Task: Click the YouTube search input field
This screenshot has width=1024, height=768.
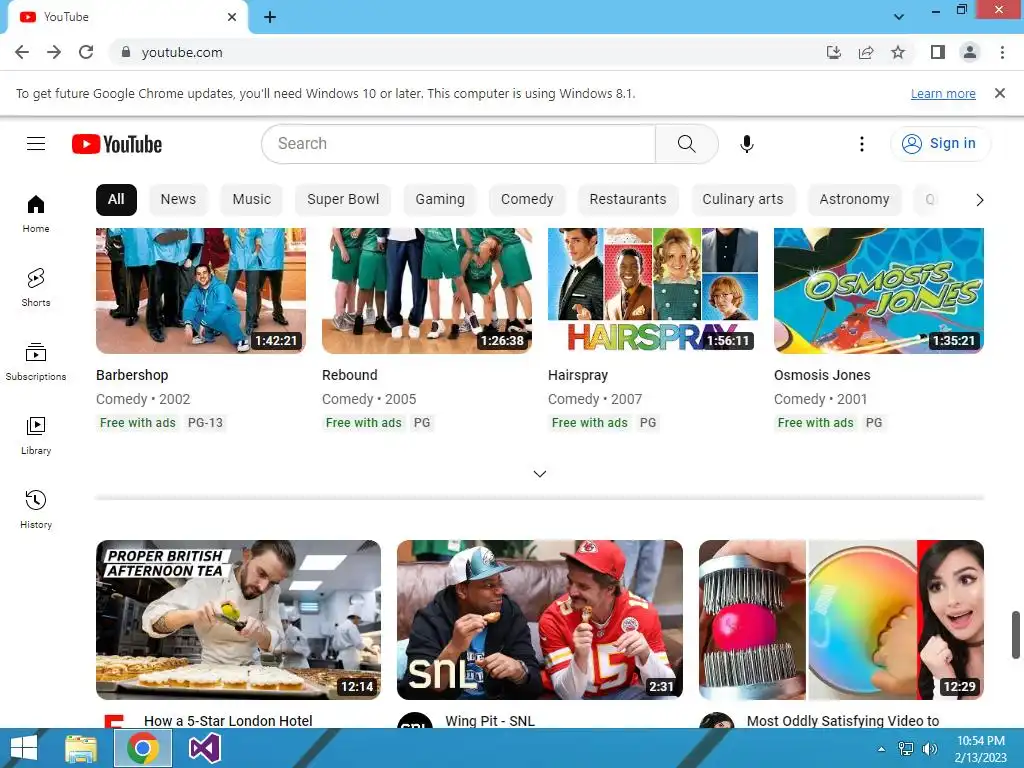Action: click(458, 144)
